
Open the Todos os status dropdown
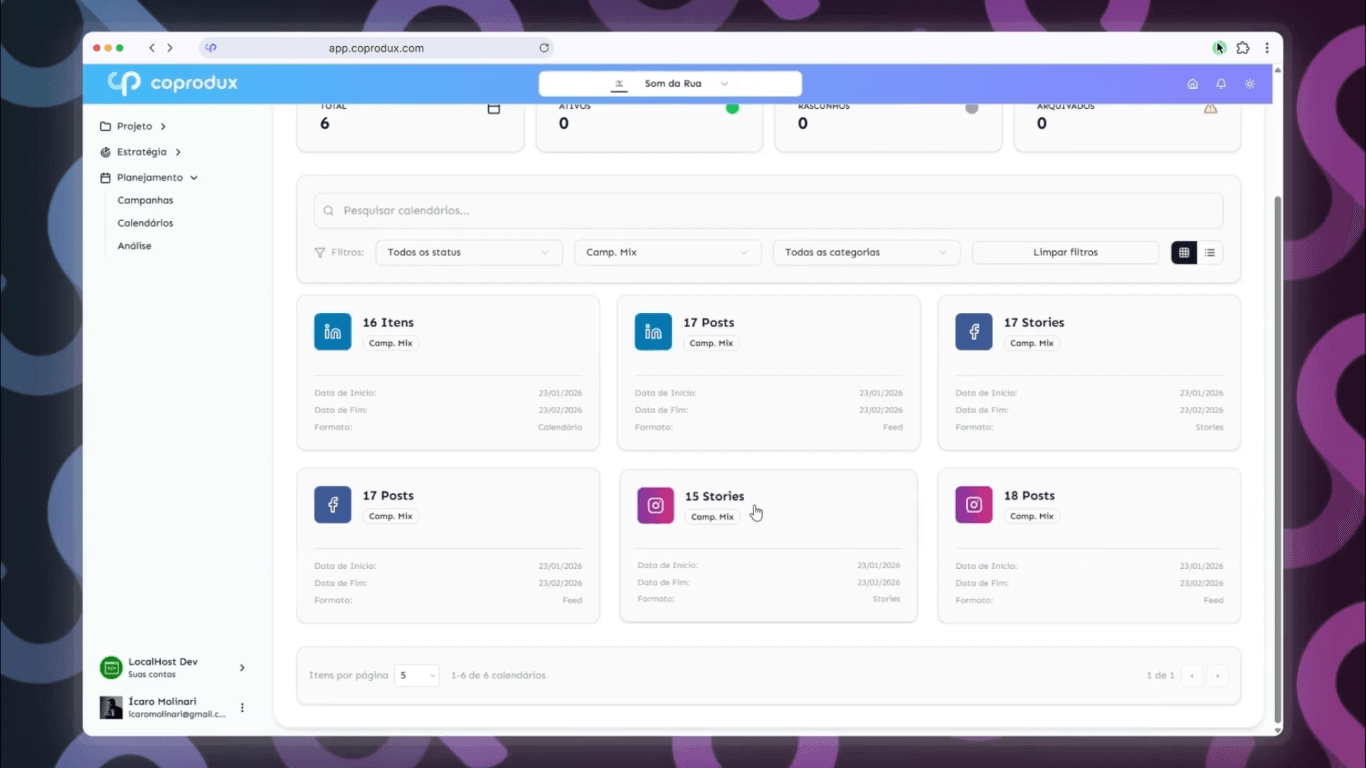(469, 253)
